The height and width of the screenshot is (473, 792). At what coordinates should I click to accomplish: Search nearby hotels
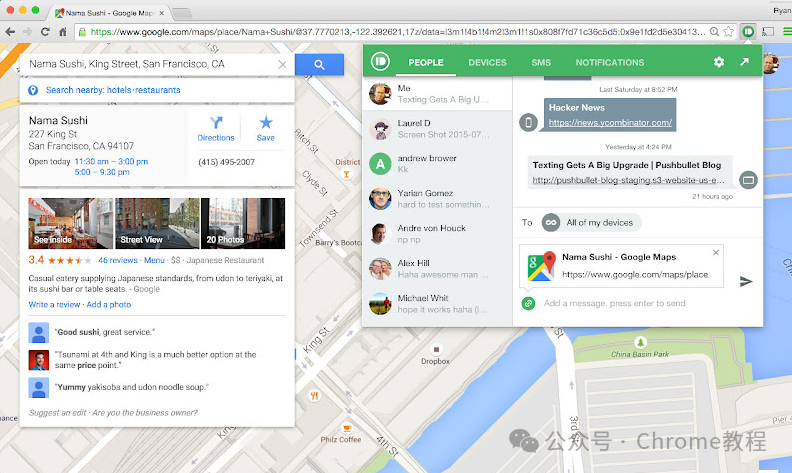pos(119,90)
